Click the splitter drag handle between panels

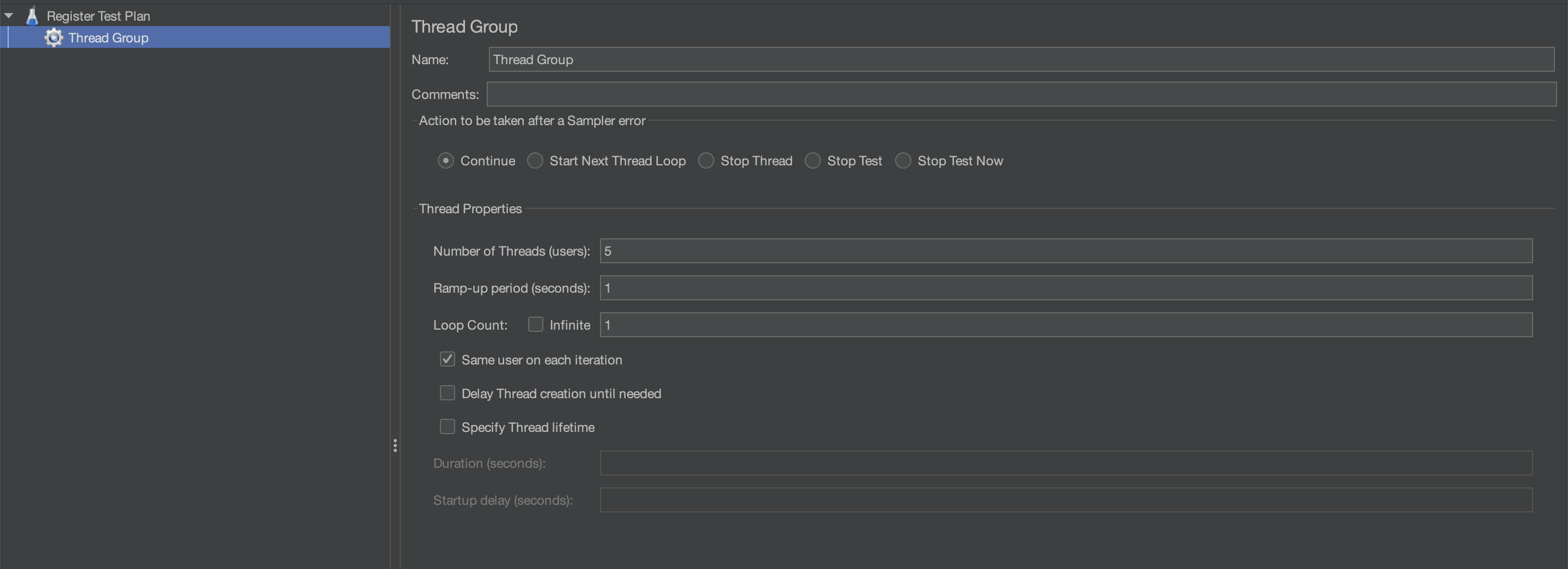[395, 446]
